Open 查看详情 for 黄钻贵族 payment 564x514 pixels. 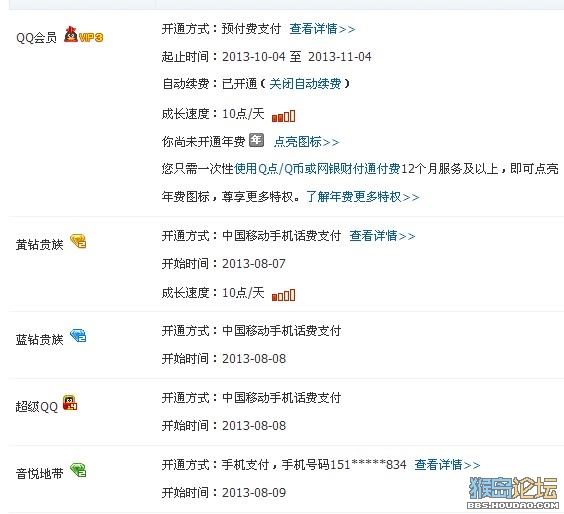pos(382,236)
